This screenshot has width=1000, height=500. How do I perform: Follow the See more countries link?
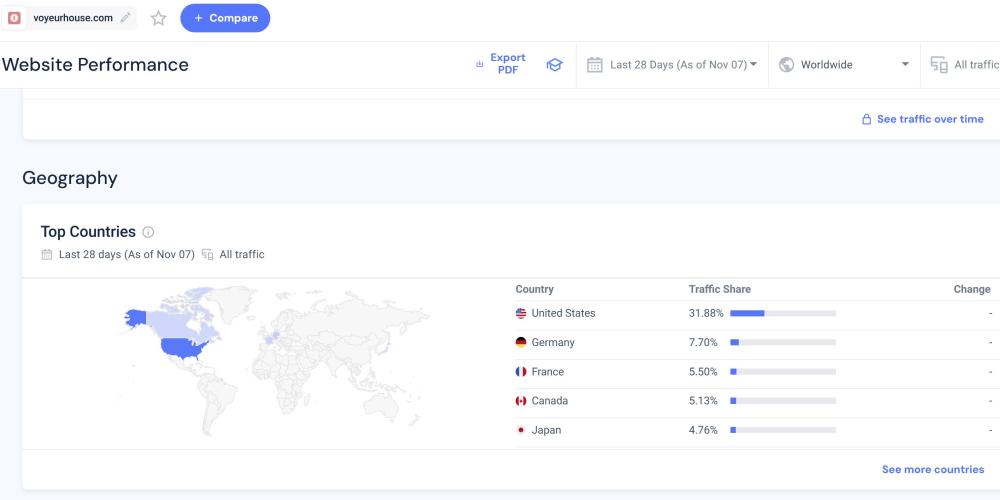click(932, 469)
